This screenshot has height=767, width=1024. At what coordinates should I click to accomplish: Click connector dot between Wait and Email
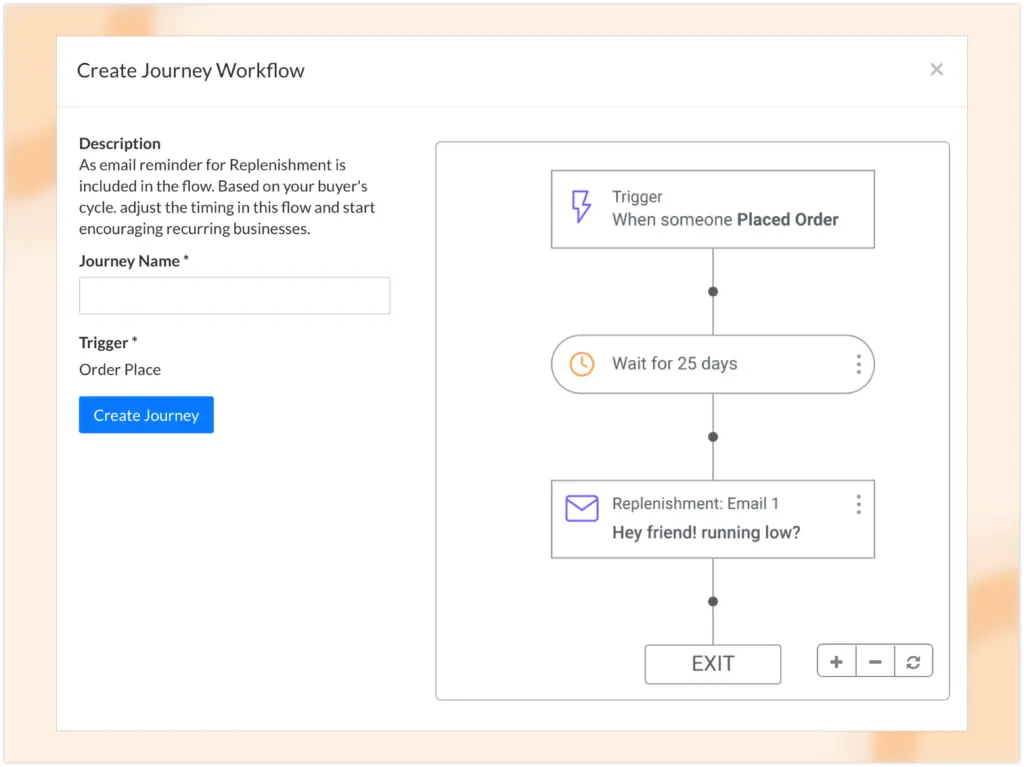pos(713,437)
